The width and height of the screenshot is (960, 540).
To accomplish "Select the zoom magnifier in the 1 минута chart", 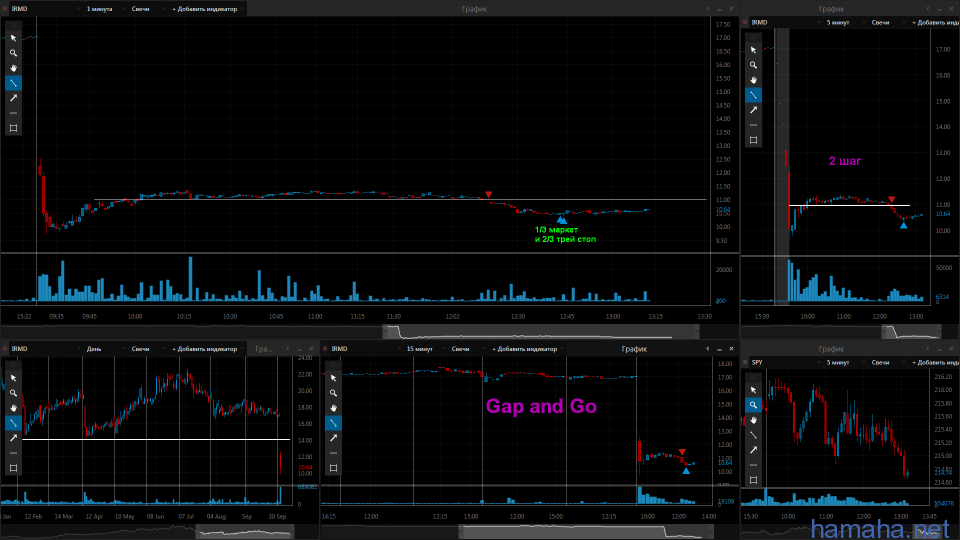I will (13, 53).
